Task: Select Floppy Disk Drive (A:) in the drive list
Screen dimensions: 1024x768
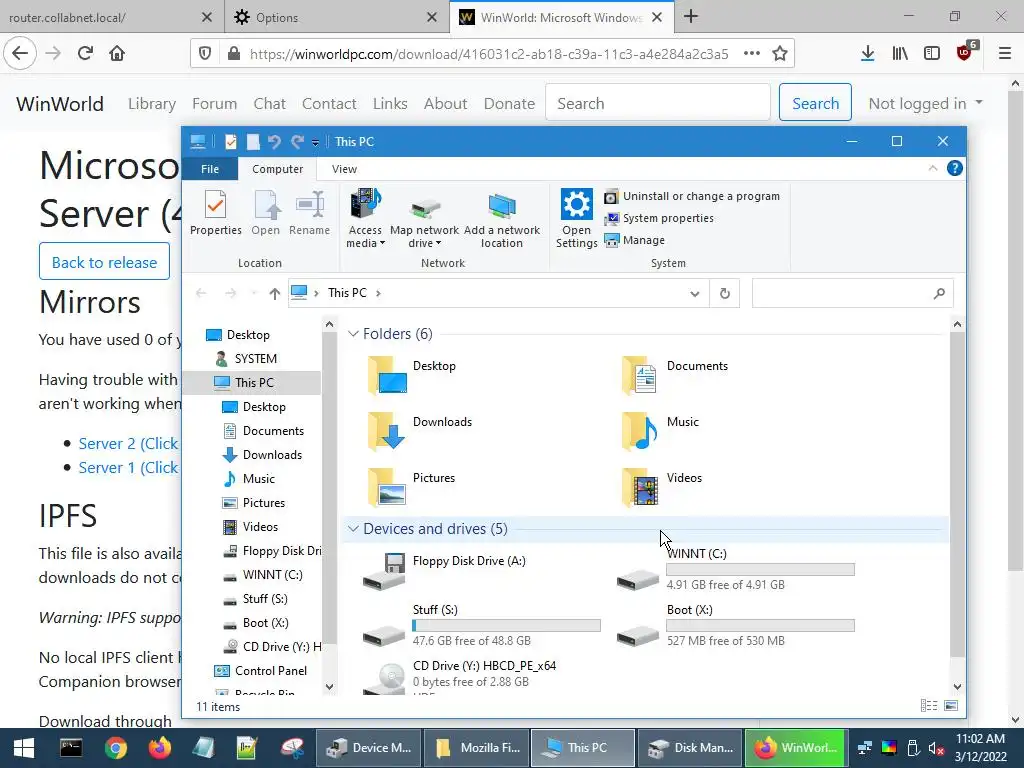Action: tap(445, 570)
